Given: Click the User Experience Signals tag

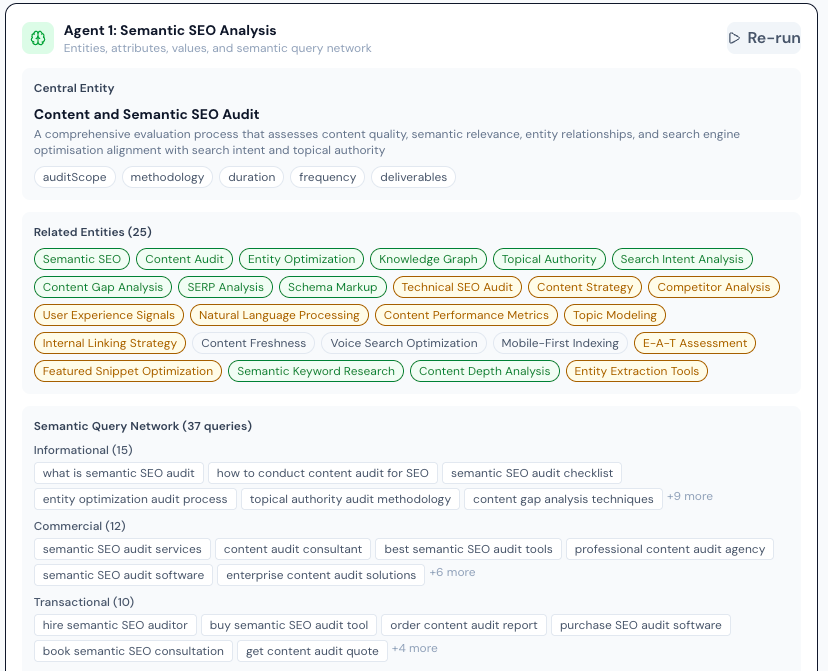Looking at the screenshot, I should [x=109, y=315].
